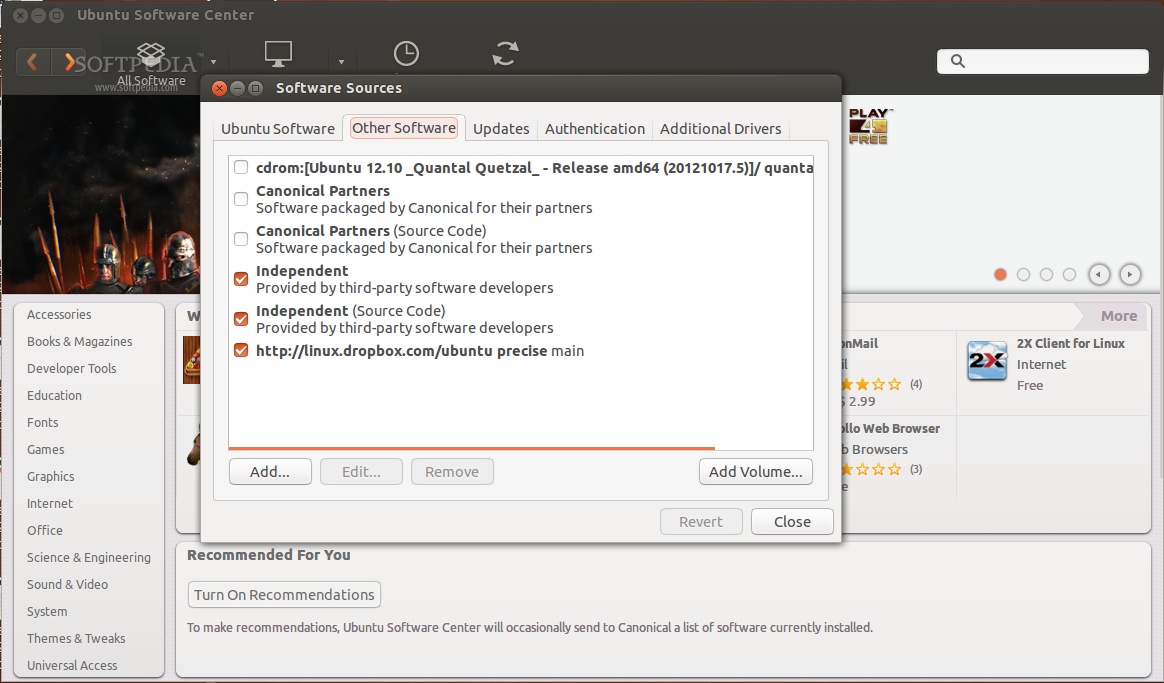
Task: Enable Canonical Partners Source Code
Action: pyautogui.click(x=241, y=239)
